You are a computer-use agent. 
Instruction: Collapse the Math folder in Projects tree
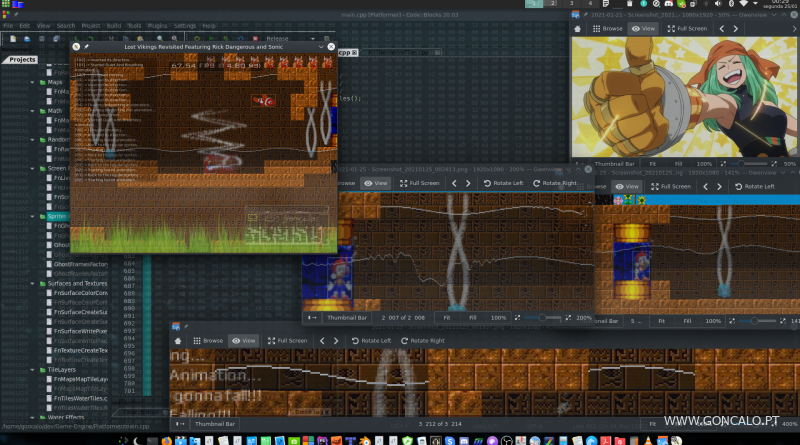pos(33,111)
